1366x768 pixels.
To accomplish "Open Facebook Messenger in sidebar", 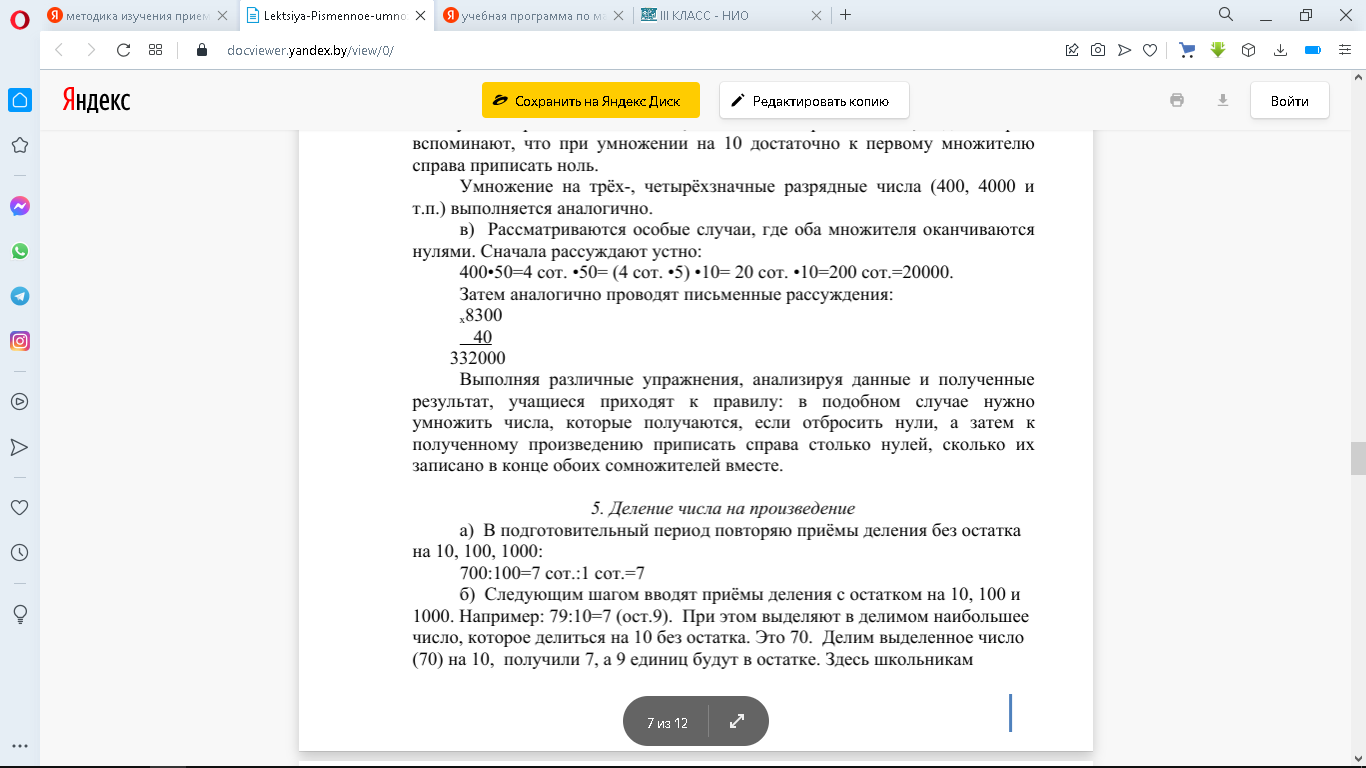I will [19, 206].
